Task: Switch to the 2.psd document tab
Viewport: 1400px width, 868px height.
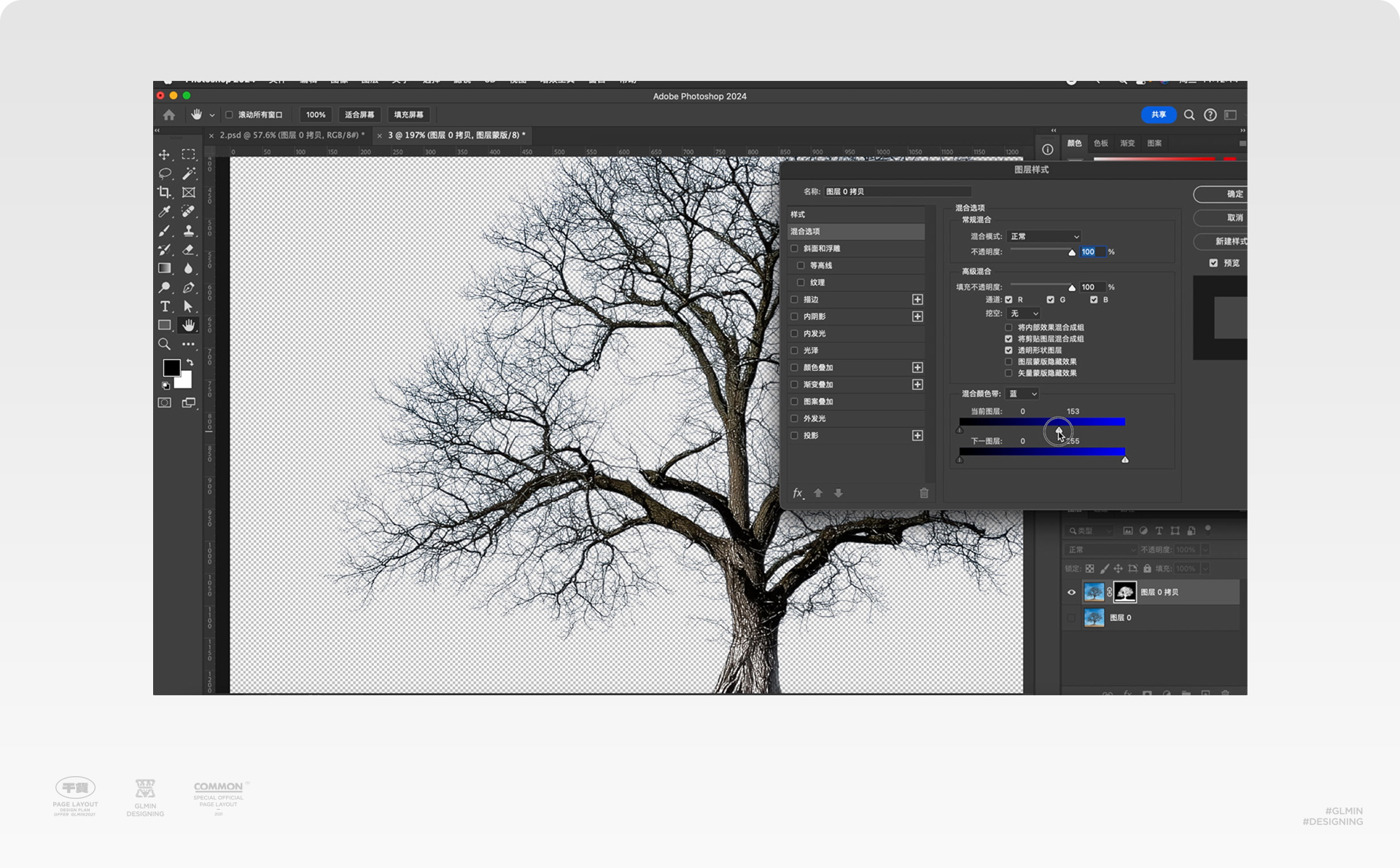Action: point(291,136)
